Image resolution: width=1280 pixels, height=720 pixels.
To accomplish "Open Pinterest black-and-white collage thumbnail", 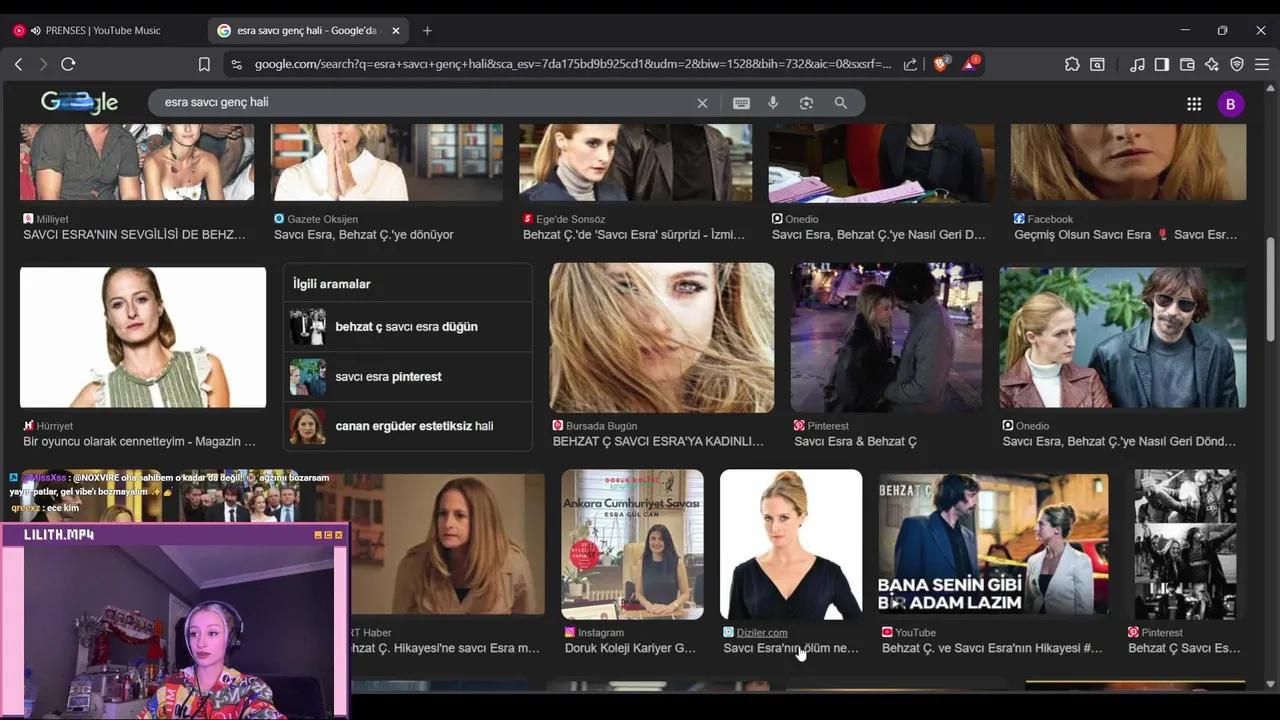I will point(1185,545).
